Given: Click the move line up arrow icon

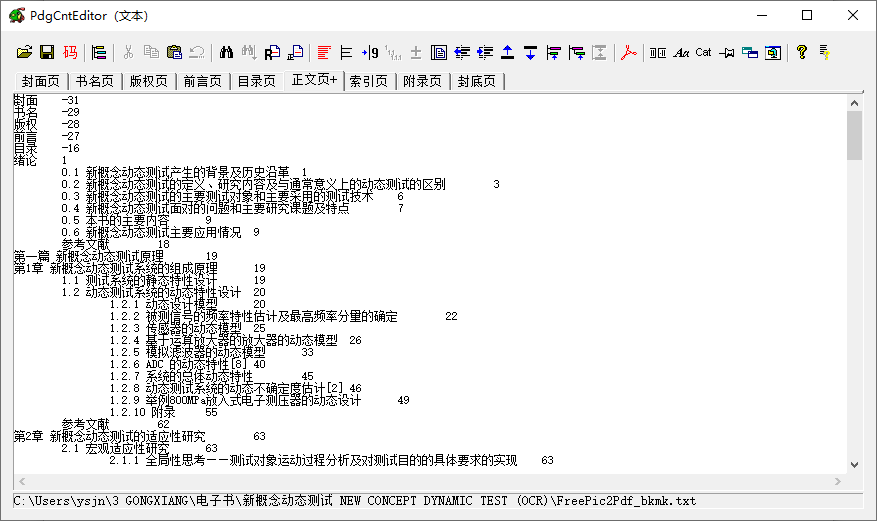Looking at the screenshot, I should (507, 53).
